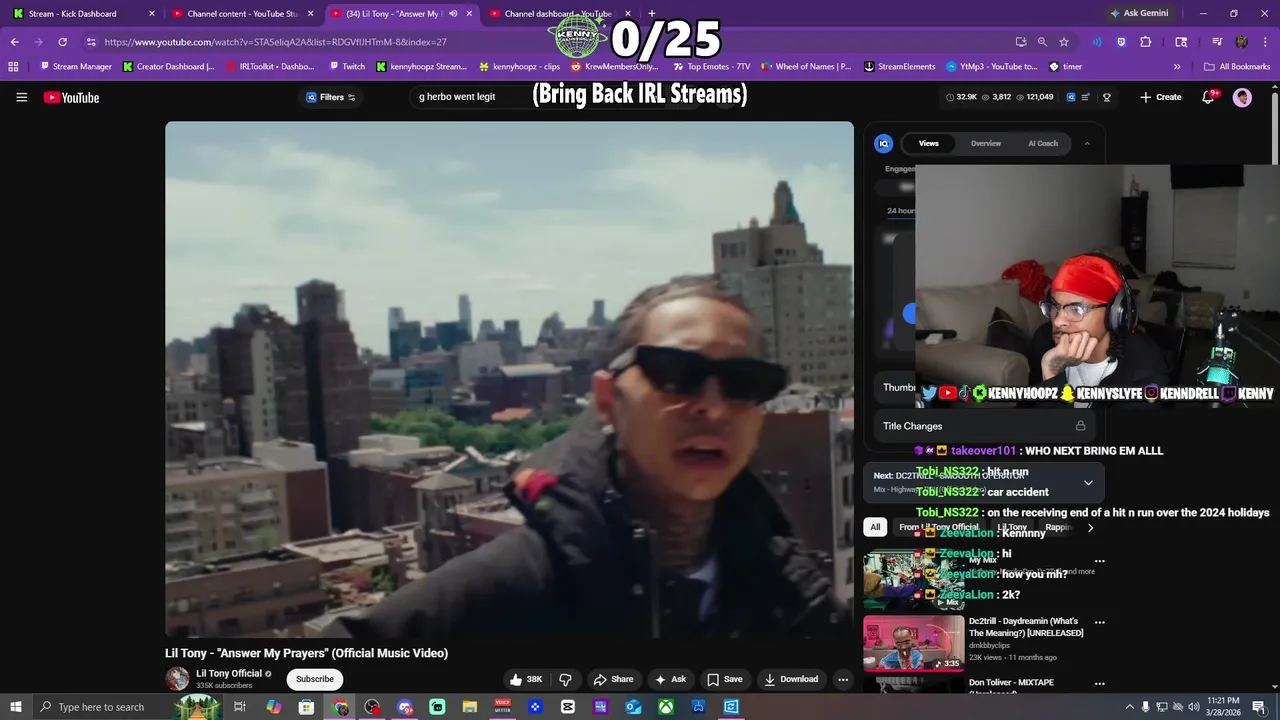Image resolution: width=1280 pixels, height=720 pixels.
Task: Subscribe to Lil Tony Official
Action: pyautogui.click(x=314, y=679)
